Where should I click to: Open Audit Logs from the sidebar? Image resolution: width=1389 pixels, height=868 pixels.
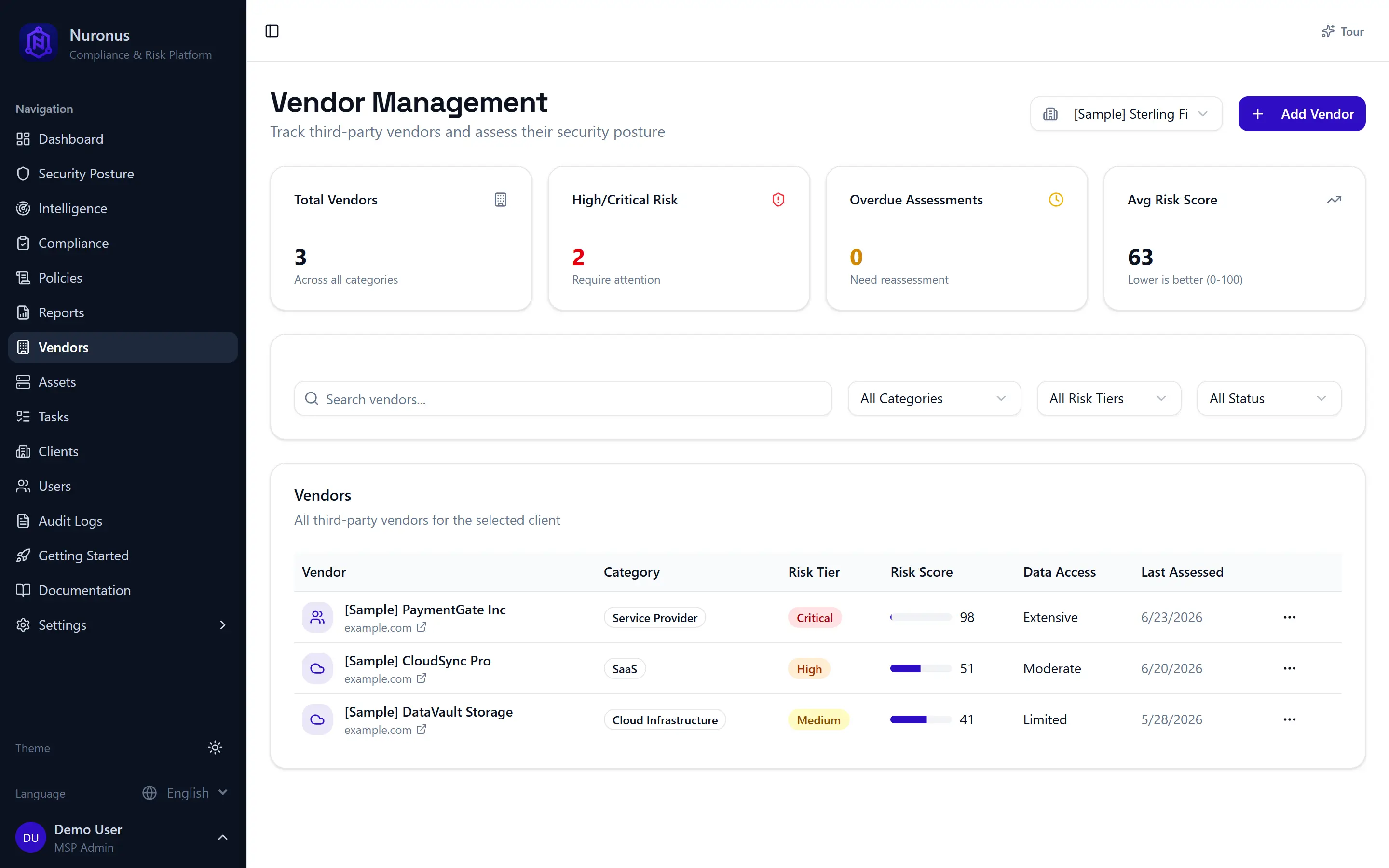click(x=123, y=521)
